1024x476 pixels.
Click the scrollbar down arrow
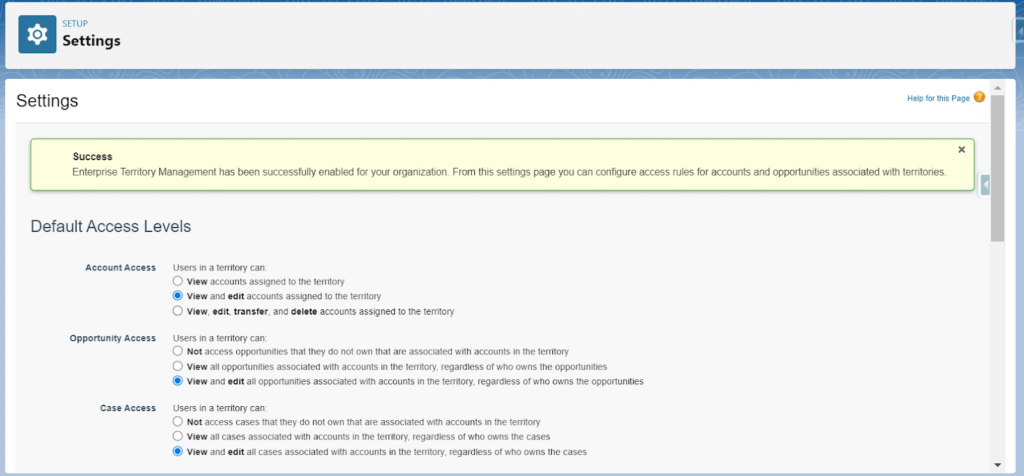point(997,464)
